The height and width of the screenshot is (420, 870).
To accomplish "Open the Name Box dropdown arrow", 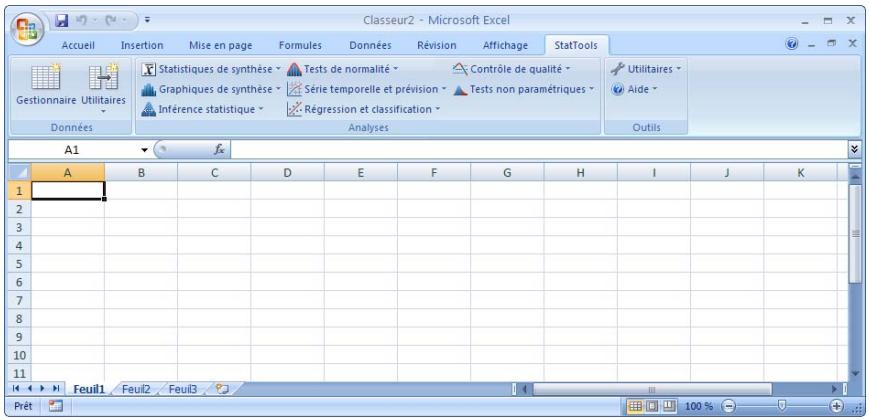I will click(x=144, y=150).
